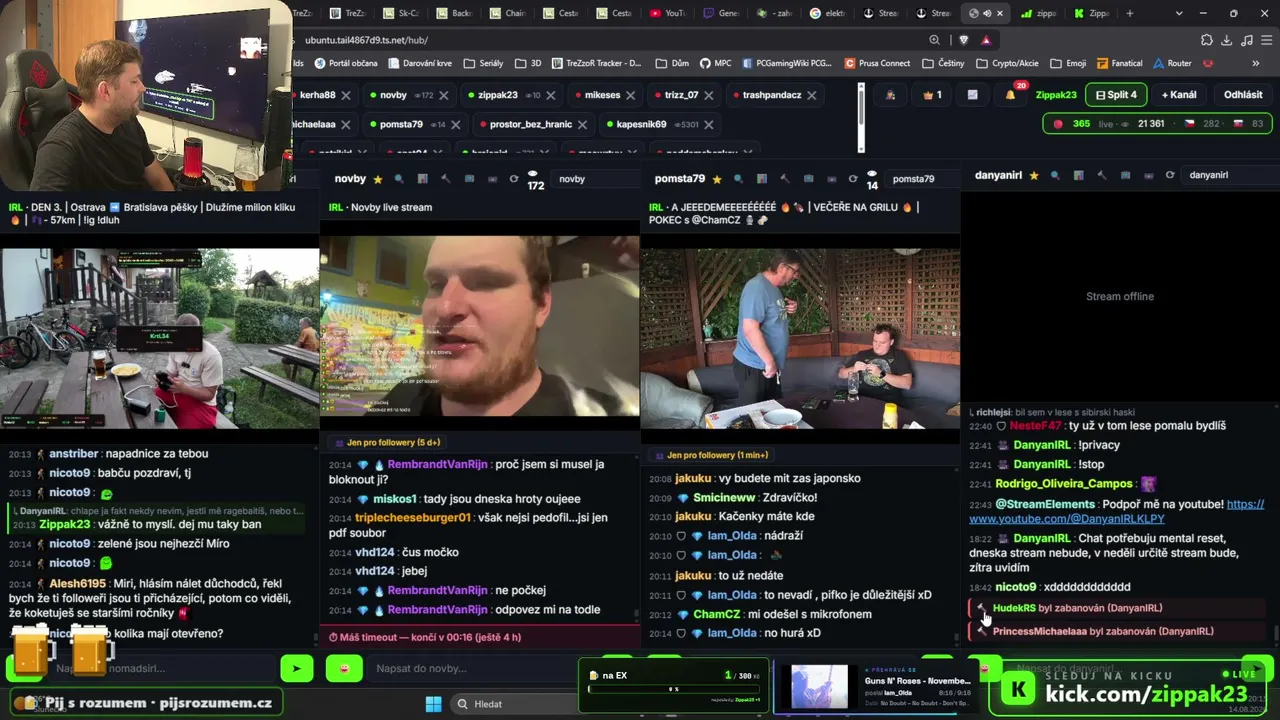The height and width of the screenshot is (720, 1280).
Task: Open the Emoji bookmarks folder
Action: tap(1068, 63)
